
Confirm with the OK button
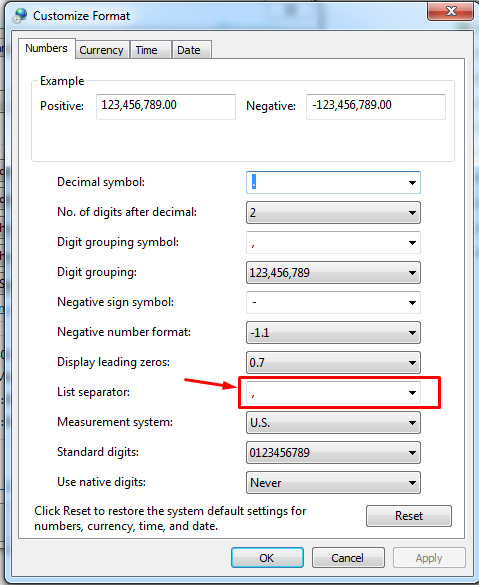267,558
